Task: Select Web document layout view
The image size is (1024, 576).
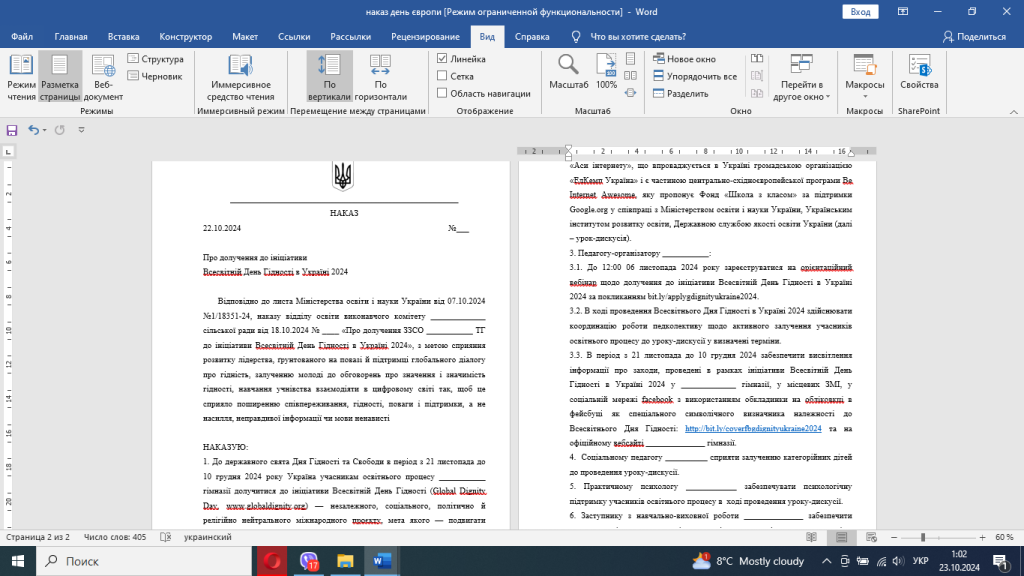Action: pyautogui.click(x=103, y=77)
